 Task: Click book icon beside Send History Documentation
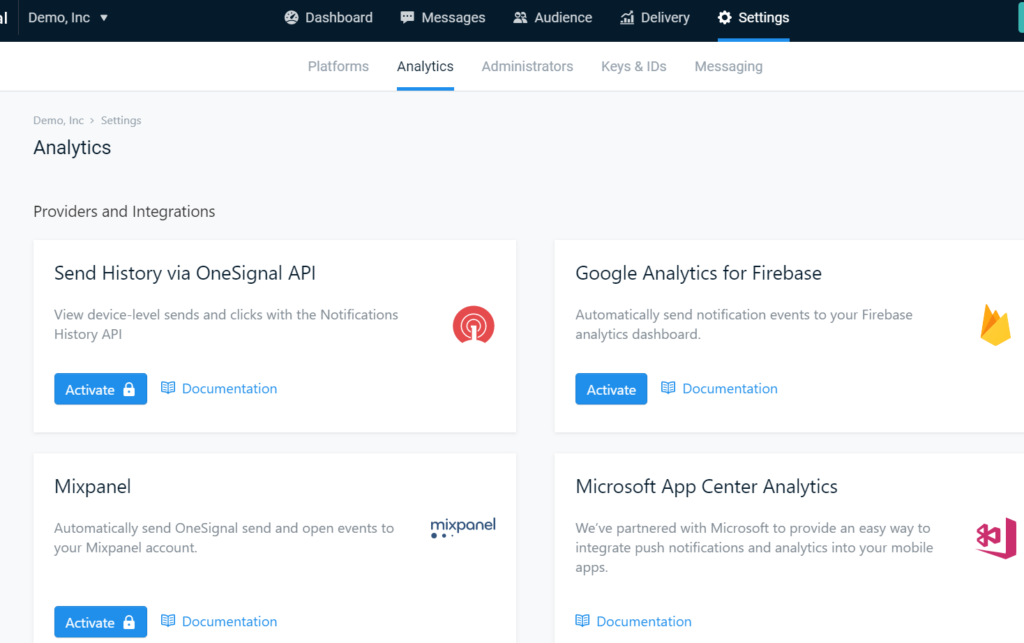tap(168, 388)
